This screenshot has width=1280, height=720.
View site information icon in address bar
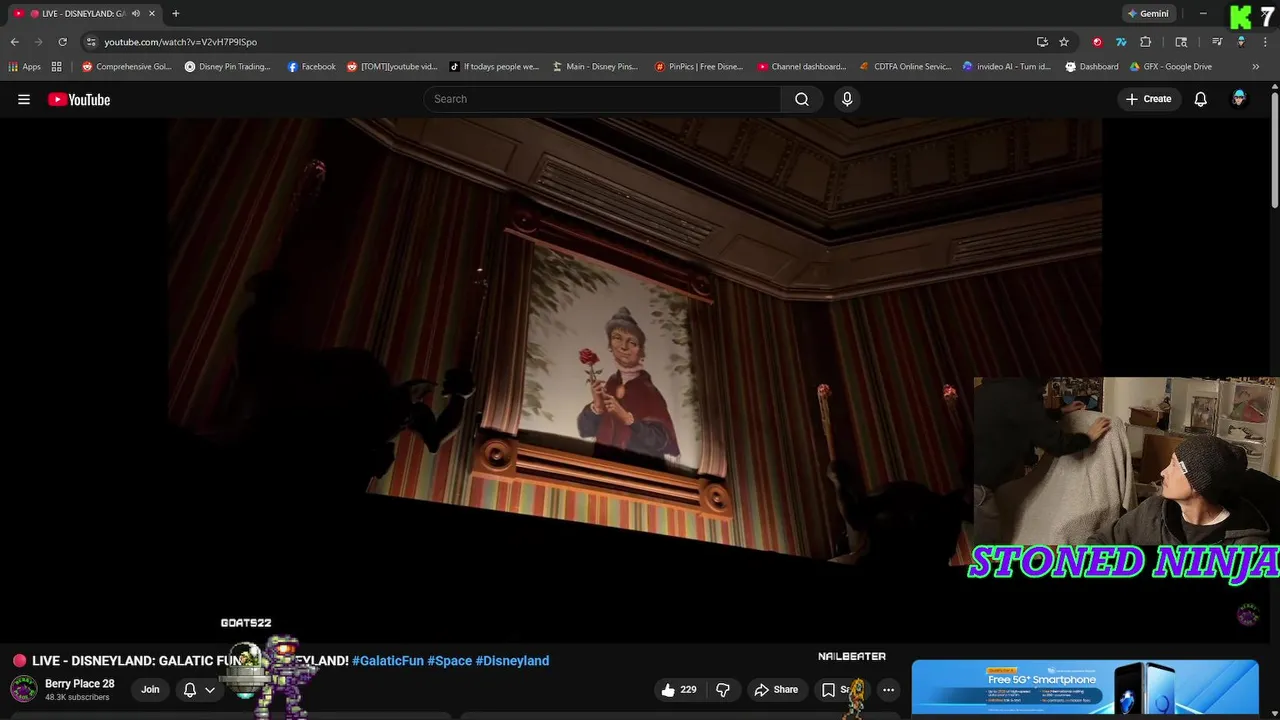click(91, 42)
